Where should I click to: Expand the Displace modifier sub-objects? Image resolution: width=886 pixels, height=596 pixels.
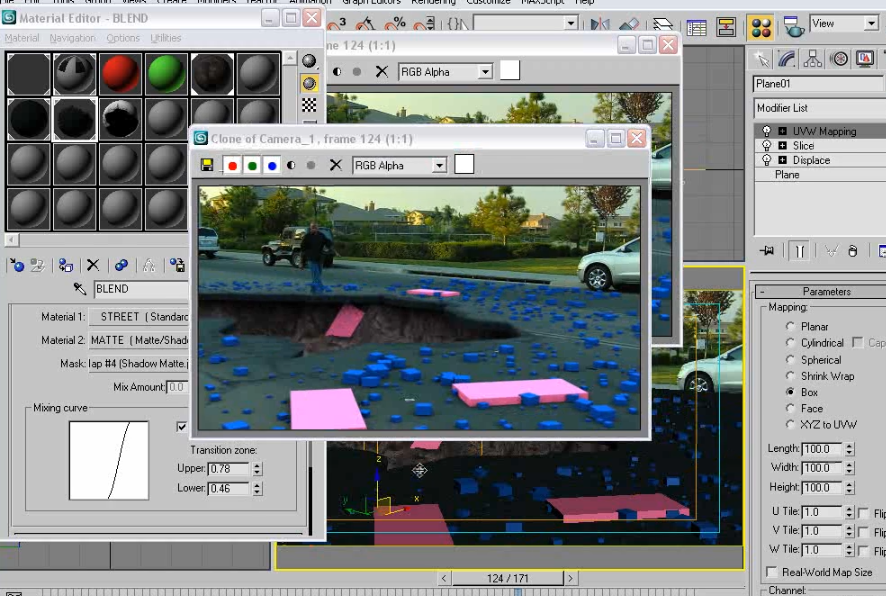[783, 160]
